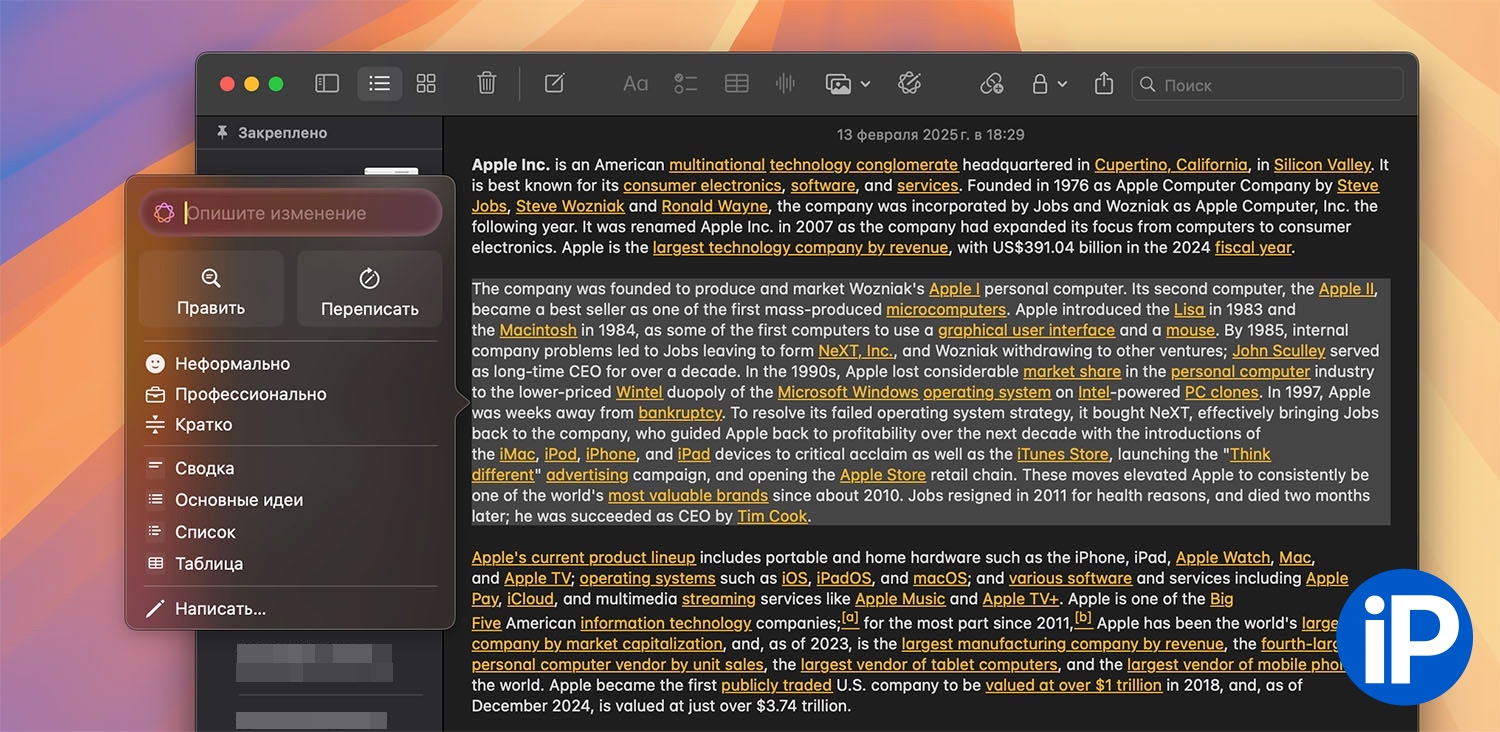Click the Править proofread button

(x=211, y=289)
